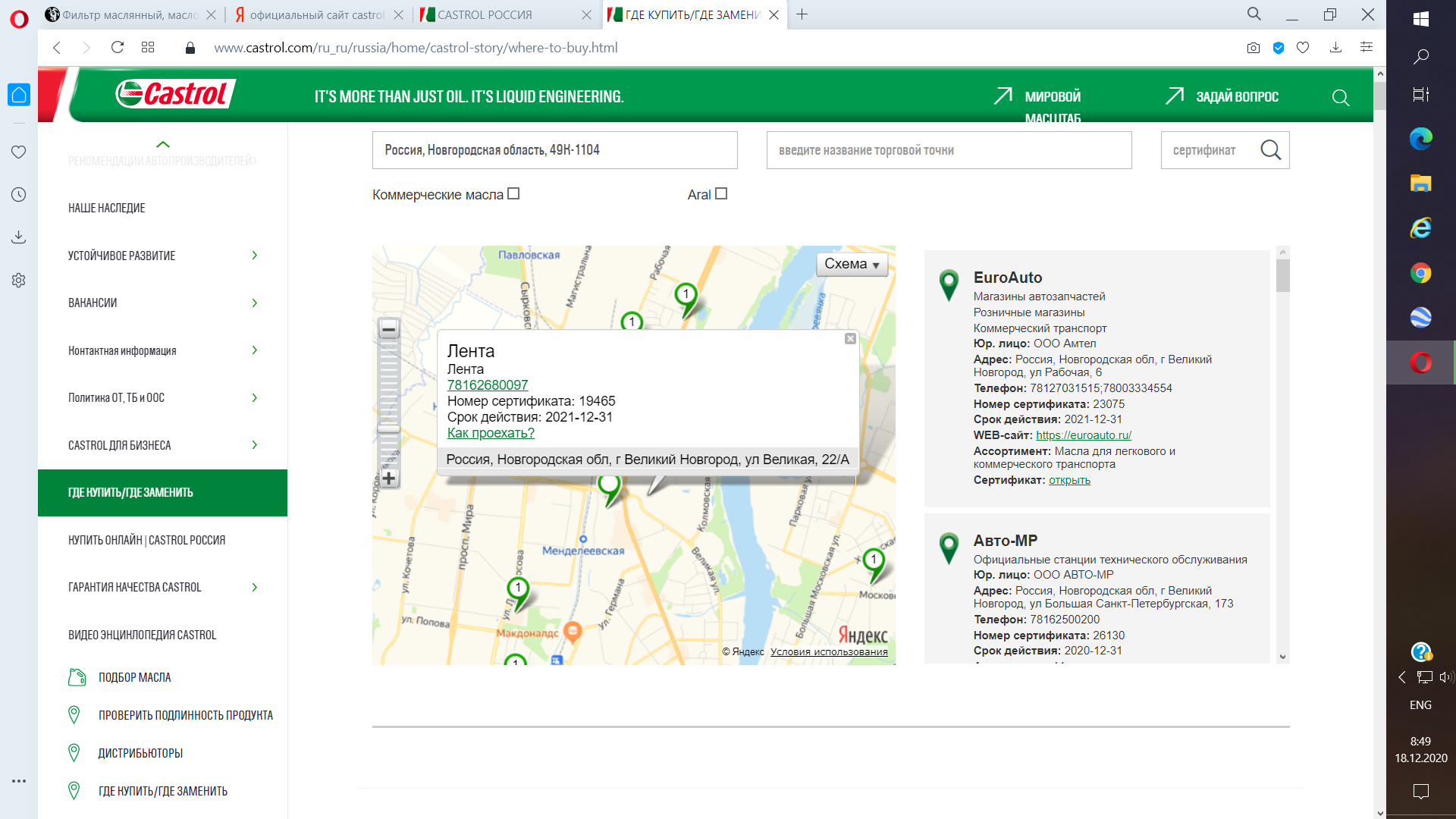The width and height of the screenshot is (1456, 819).
Task: Select ГДЕ КУПИТЬ/ГДЕ ЗАМЕНИТЬ highlighted menu item
Action: (x=162, y=493)
